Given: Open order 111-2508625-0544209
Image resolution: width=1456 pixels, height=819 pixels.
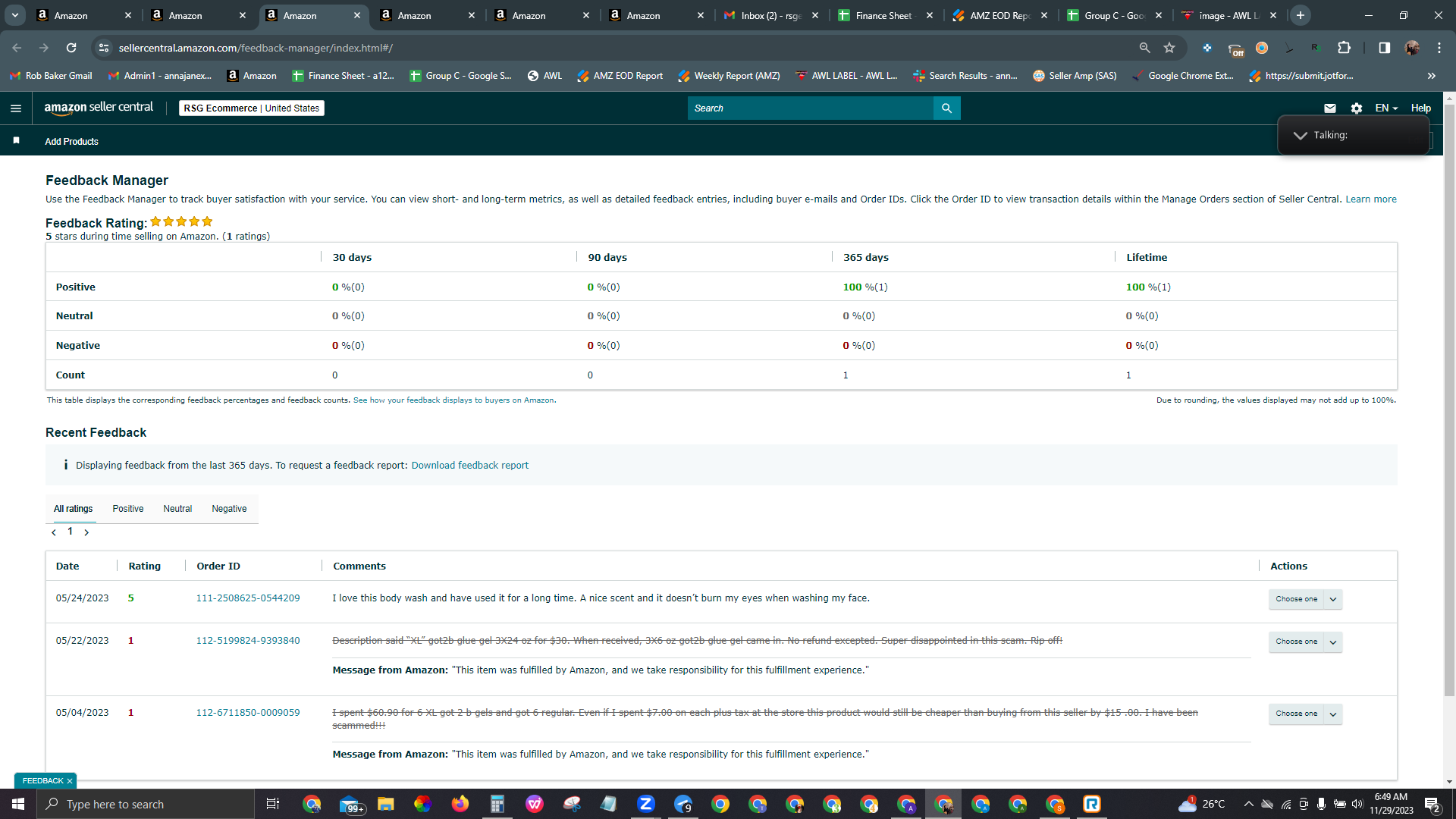Looking at the screenshot, I should [x=248, y=598].
